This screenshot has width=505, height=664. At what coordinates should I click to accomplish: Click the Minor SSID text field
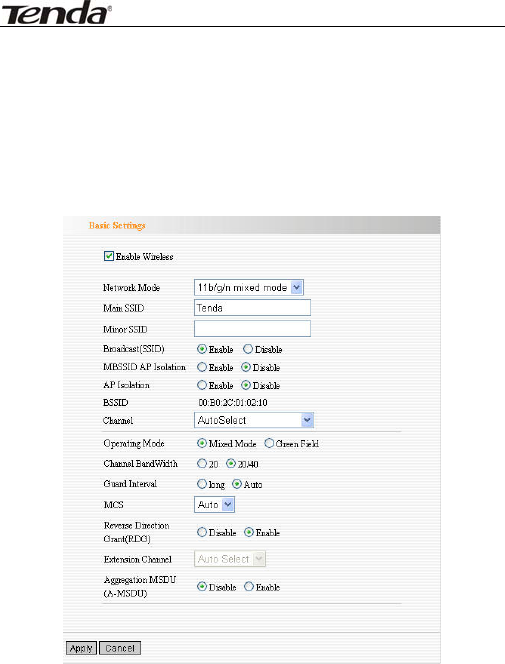point(252,329)
